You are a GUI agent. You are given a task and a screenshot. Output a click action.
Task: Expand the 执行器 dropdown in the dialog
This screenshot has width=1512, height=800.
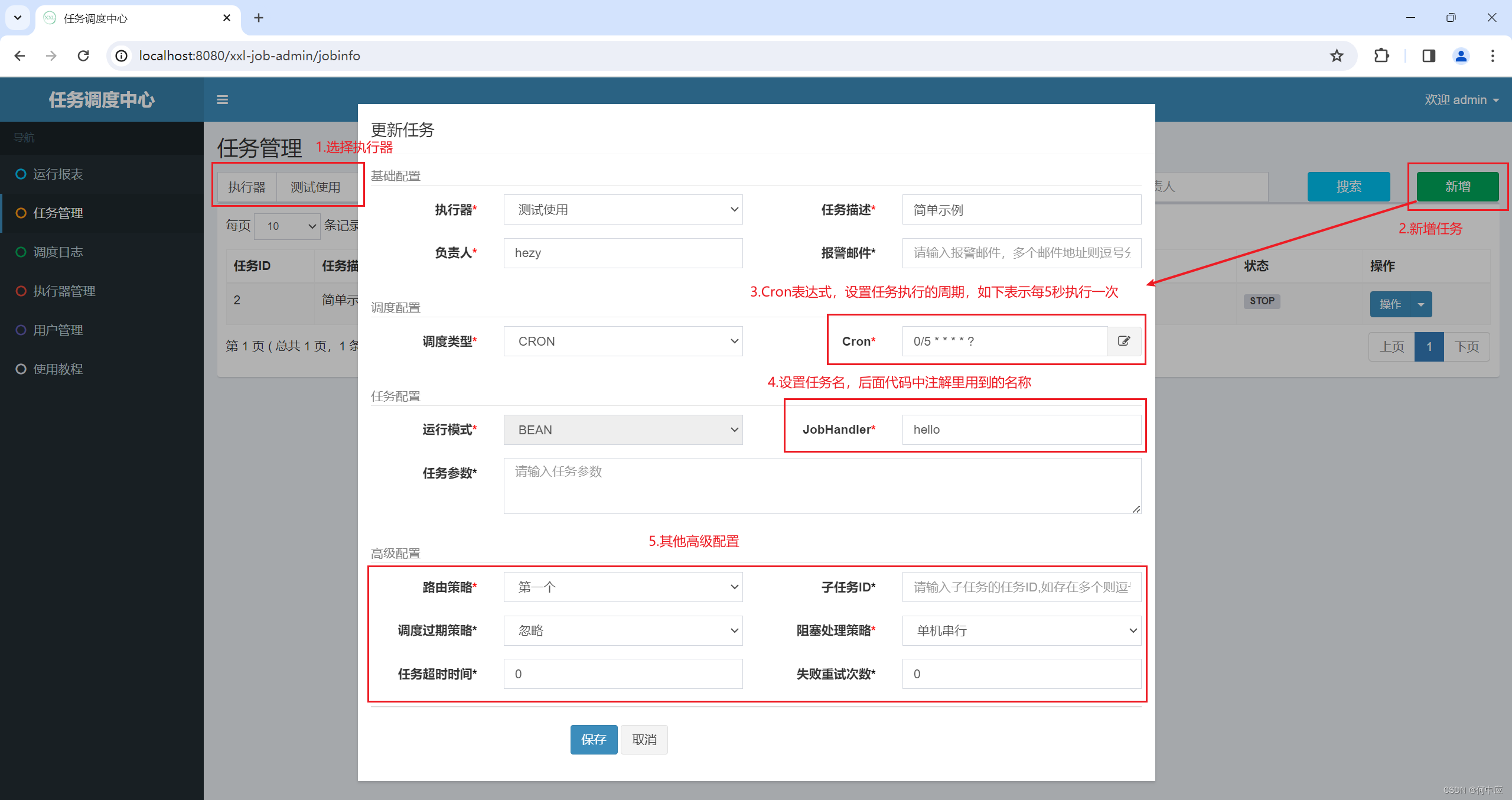623,209
